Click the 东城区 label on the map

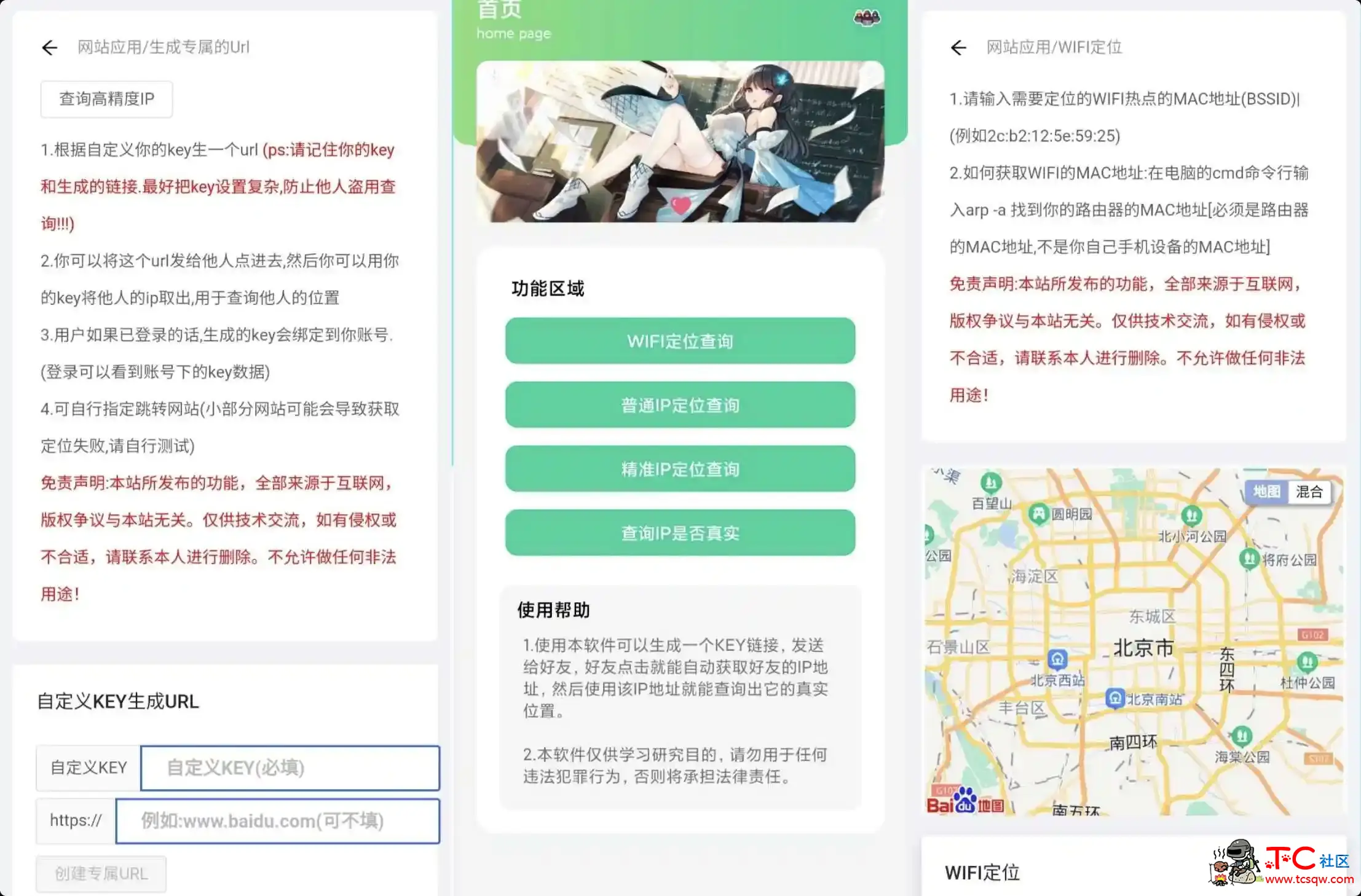[1153, 616]
